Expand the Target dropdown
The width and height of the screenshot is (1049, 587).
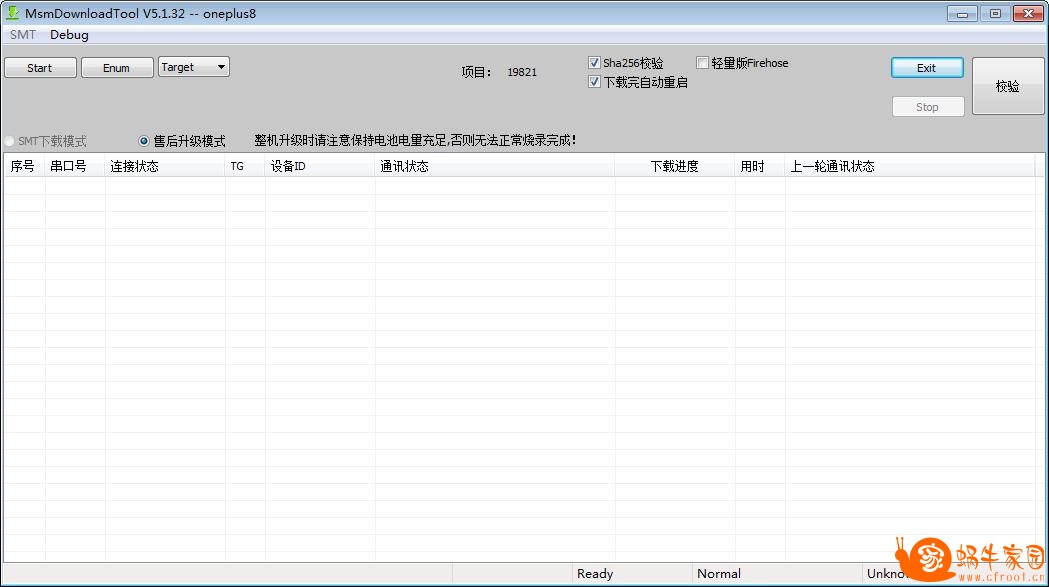tap(194, 67)
